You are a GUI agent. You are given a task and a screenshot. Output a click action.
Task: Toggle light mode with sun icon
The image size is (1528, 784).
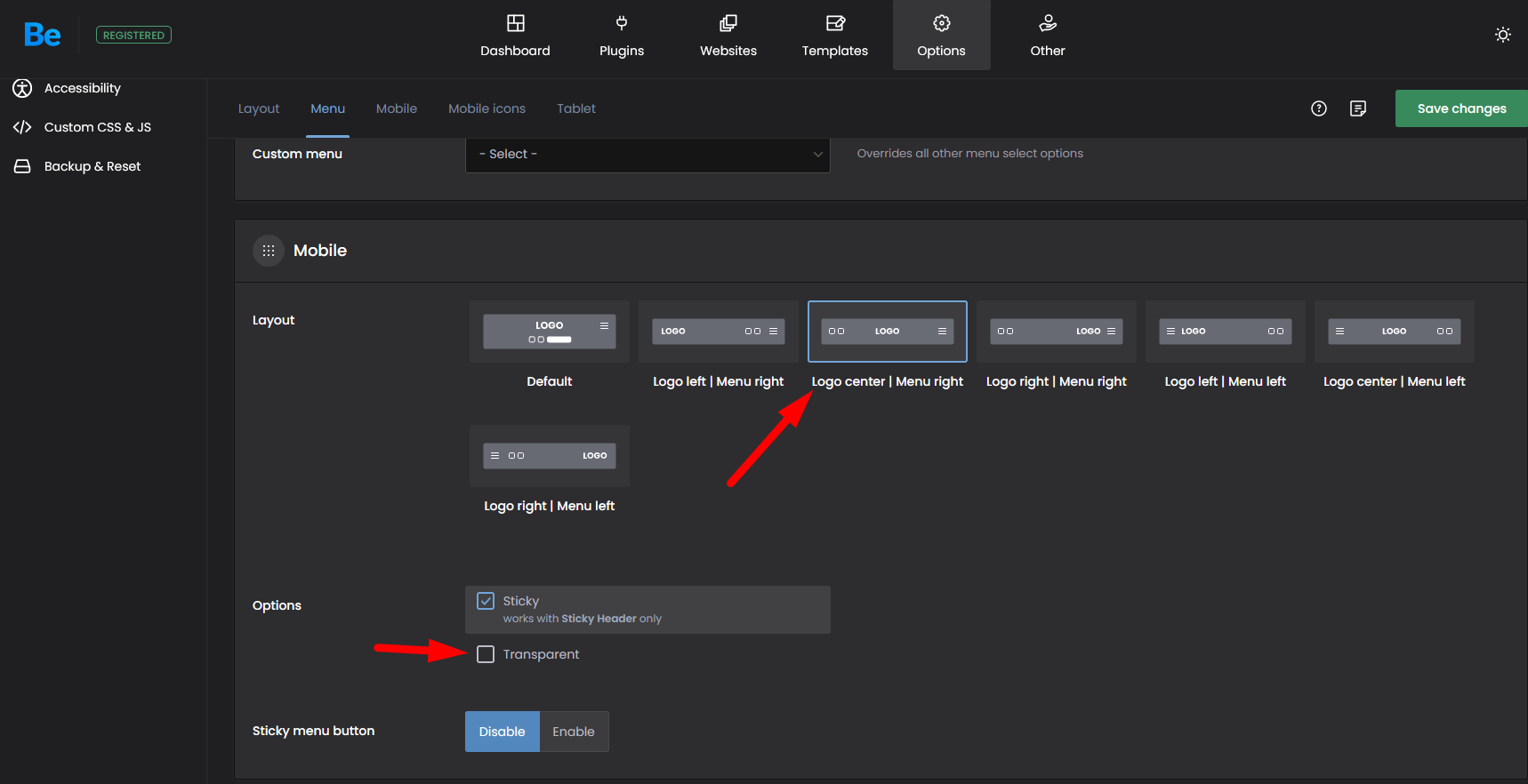click(1503, 35)
